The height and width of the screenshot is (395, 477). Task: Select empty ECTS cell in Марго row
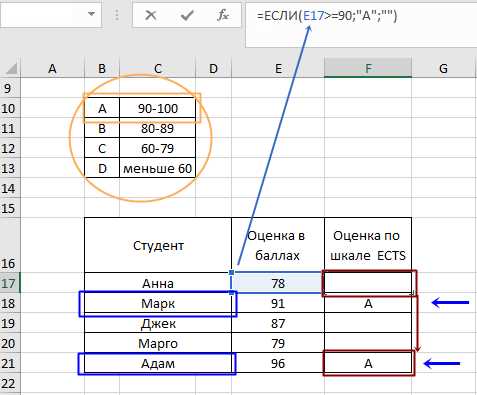[x=368, y=343]
